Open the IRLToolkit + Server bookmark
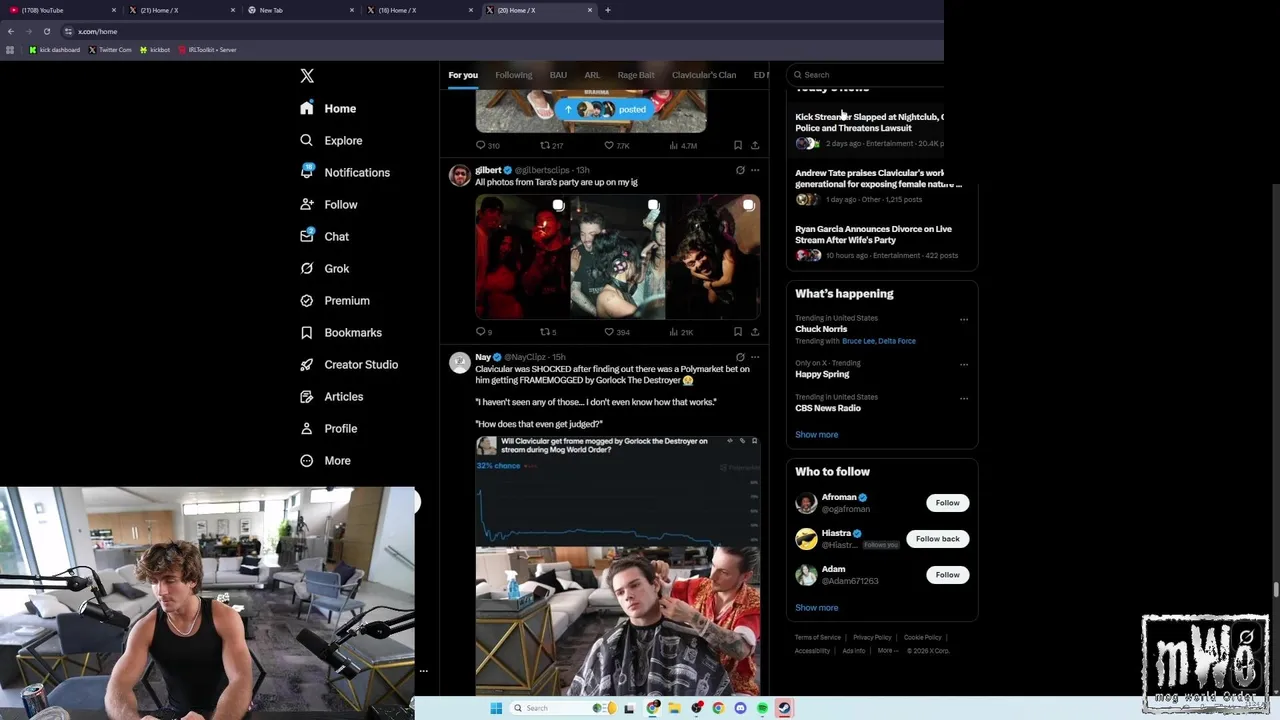The height and width of the screenshot is (720, 1280). tap(207, 49)
